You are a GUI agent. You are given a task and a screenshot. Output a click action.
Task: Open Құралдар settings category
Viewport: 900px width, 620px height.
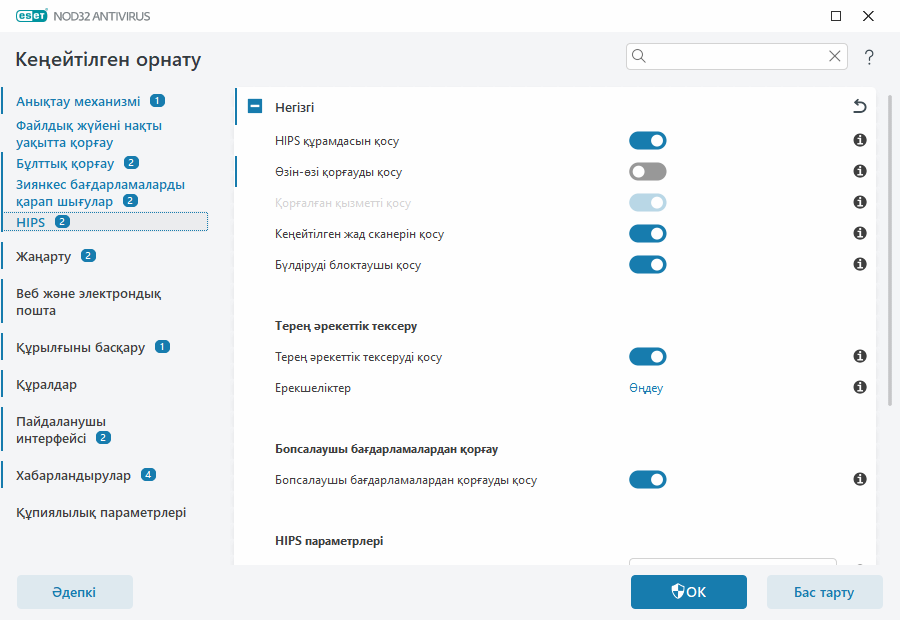click(47, 385)
